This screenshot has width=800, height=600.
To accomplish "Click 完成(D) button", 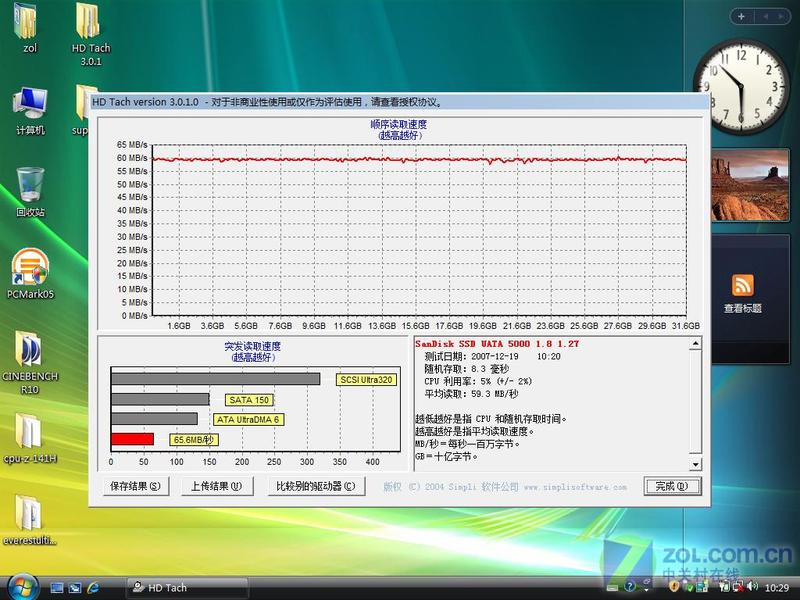I will click(672, 486).
